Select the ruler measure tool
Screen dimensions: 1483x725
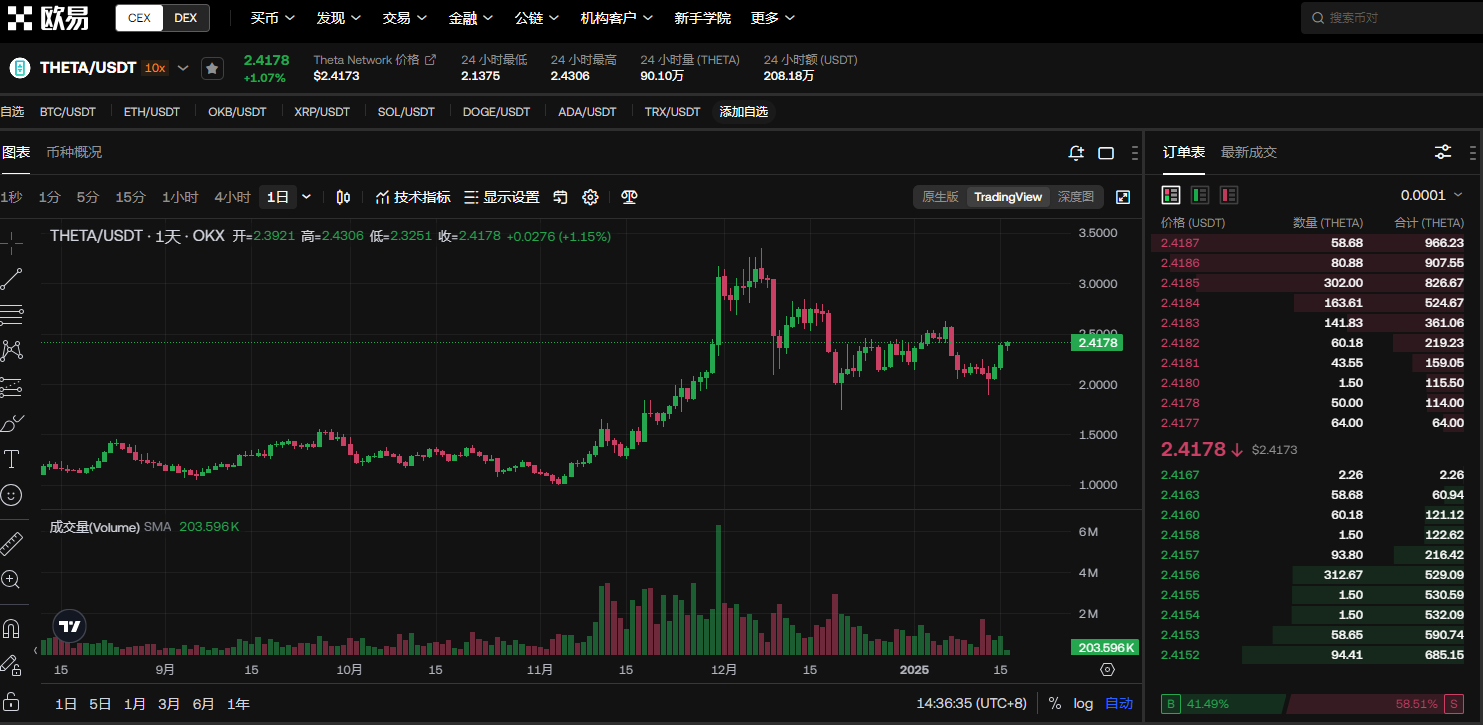coord(11,544)
